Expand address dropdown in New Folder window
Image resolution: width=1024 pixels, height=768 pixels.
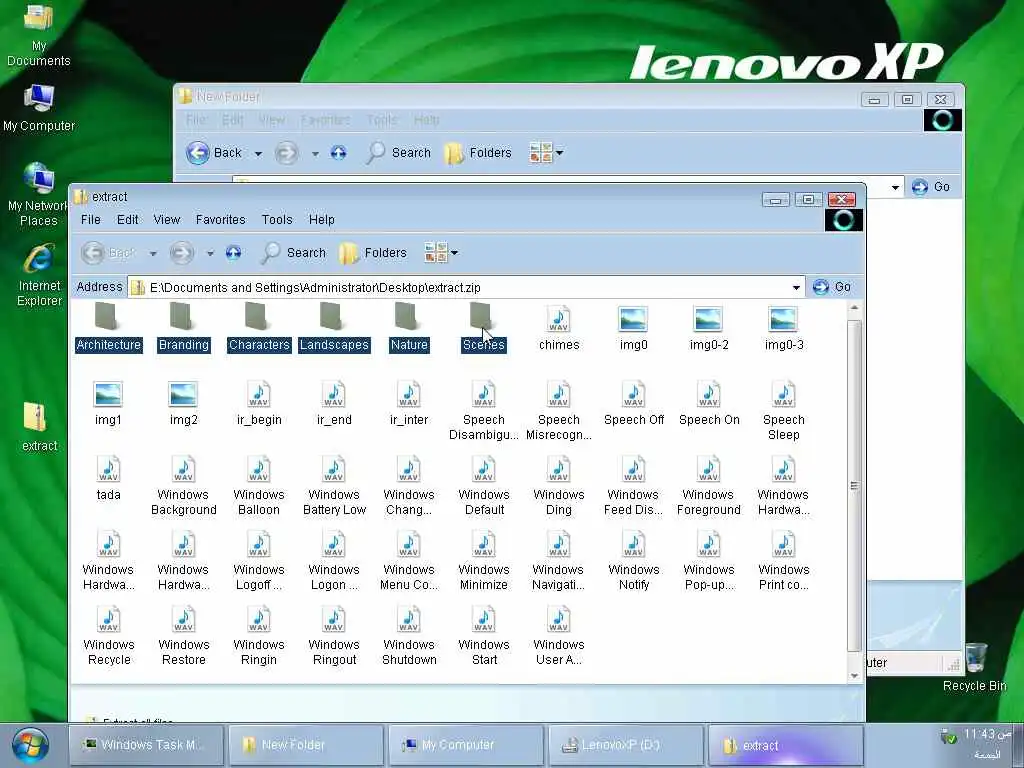(895, 187)
